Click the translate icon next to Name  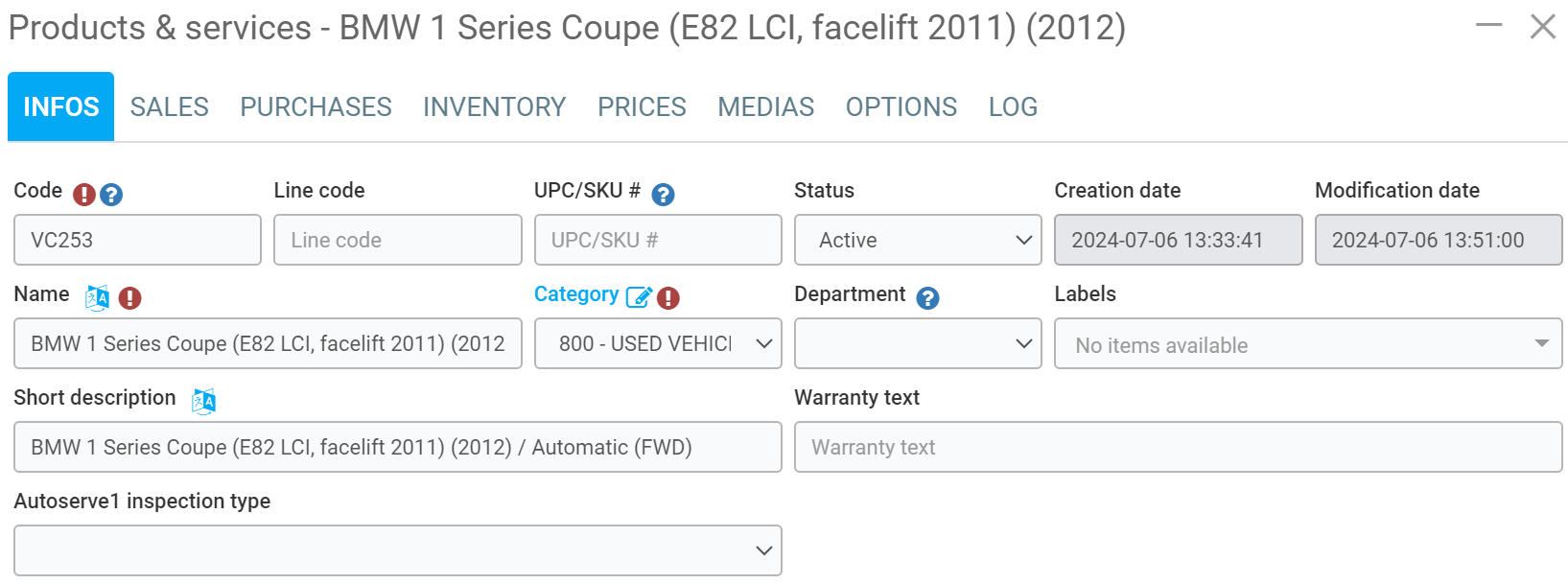[x=98, y=297]
